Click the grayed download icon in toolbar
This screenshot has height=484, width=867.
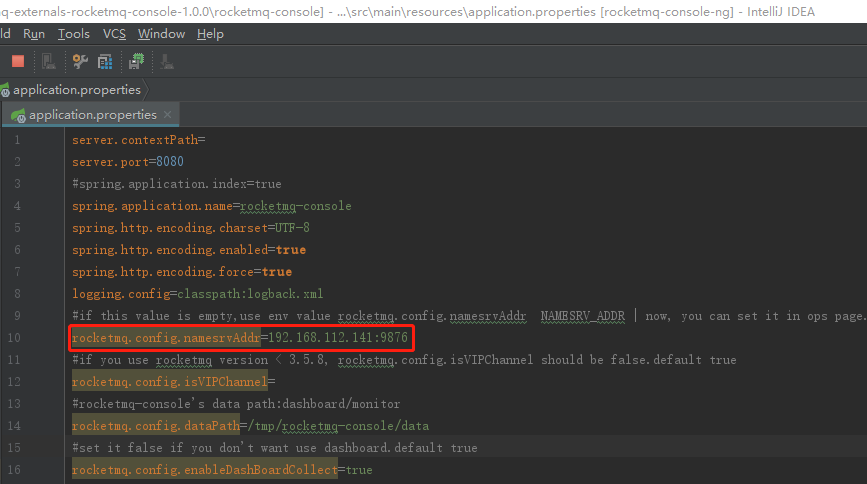(x=167, y=61)
